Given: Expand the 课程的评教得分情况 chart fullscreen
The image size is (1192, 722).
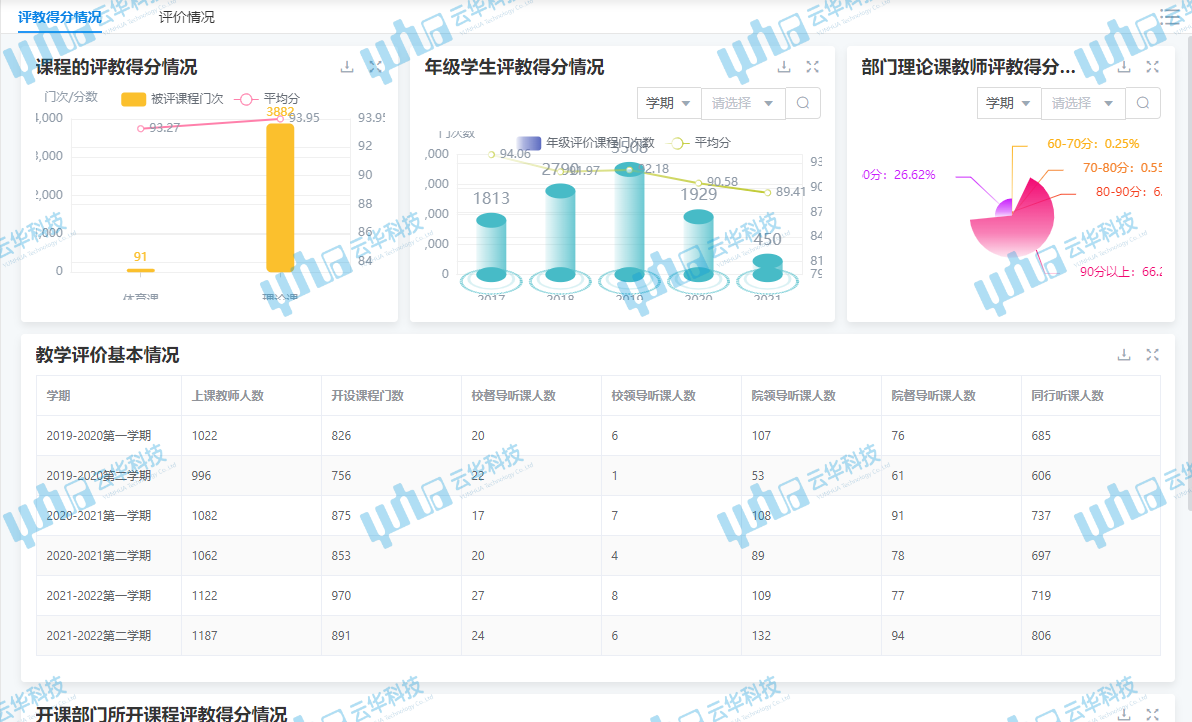Looking at the screenshot, I should pos(376,67).
